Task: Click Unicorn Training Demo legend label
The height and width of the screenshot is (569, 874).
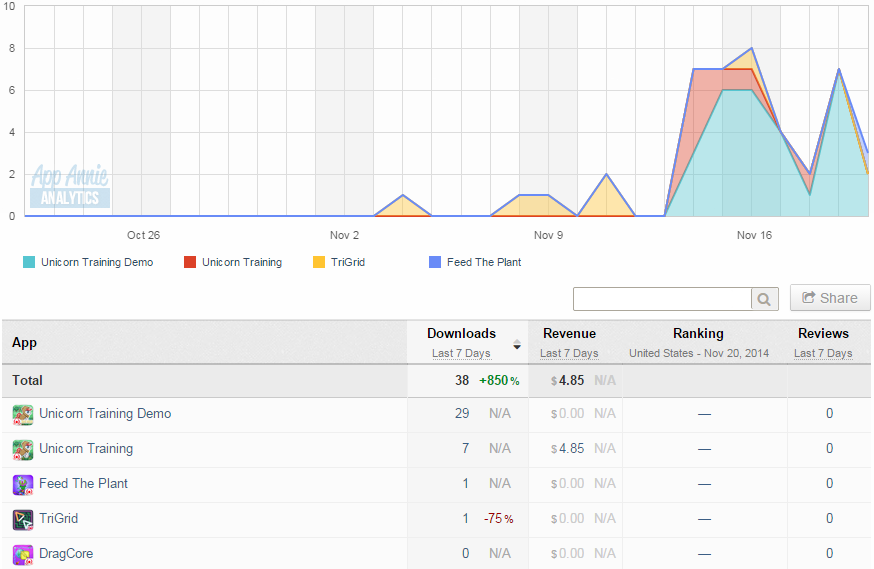Action: click(97, 262)
